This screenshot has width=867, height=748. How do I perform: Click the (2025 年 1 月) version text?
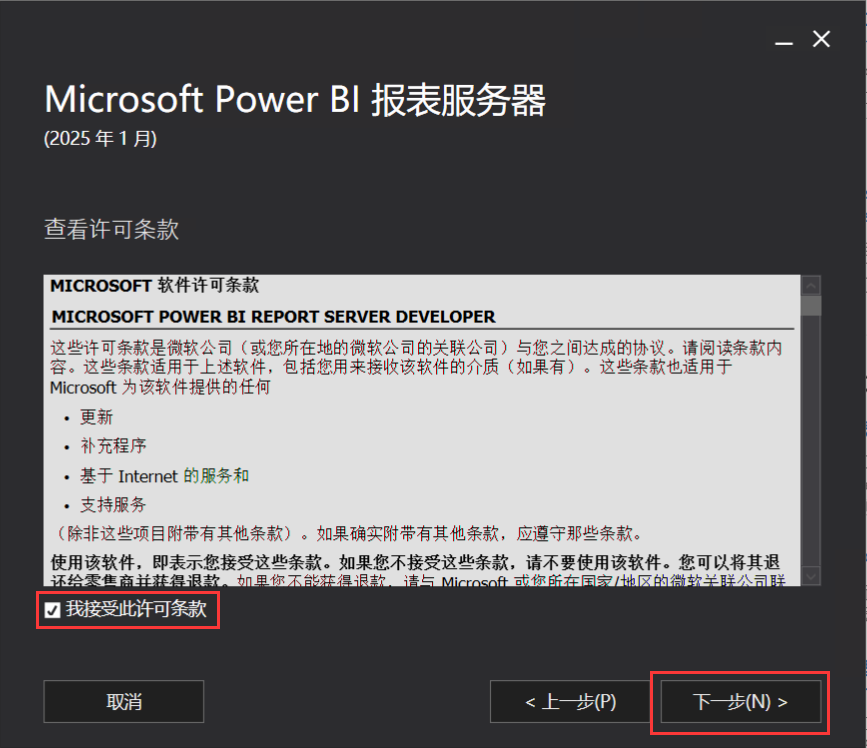101,138
